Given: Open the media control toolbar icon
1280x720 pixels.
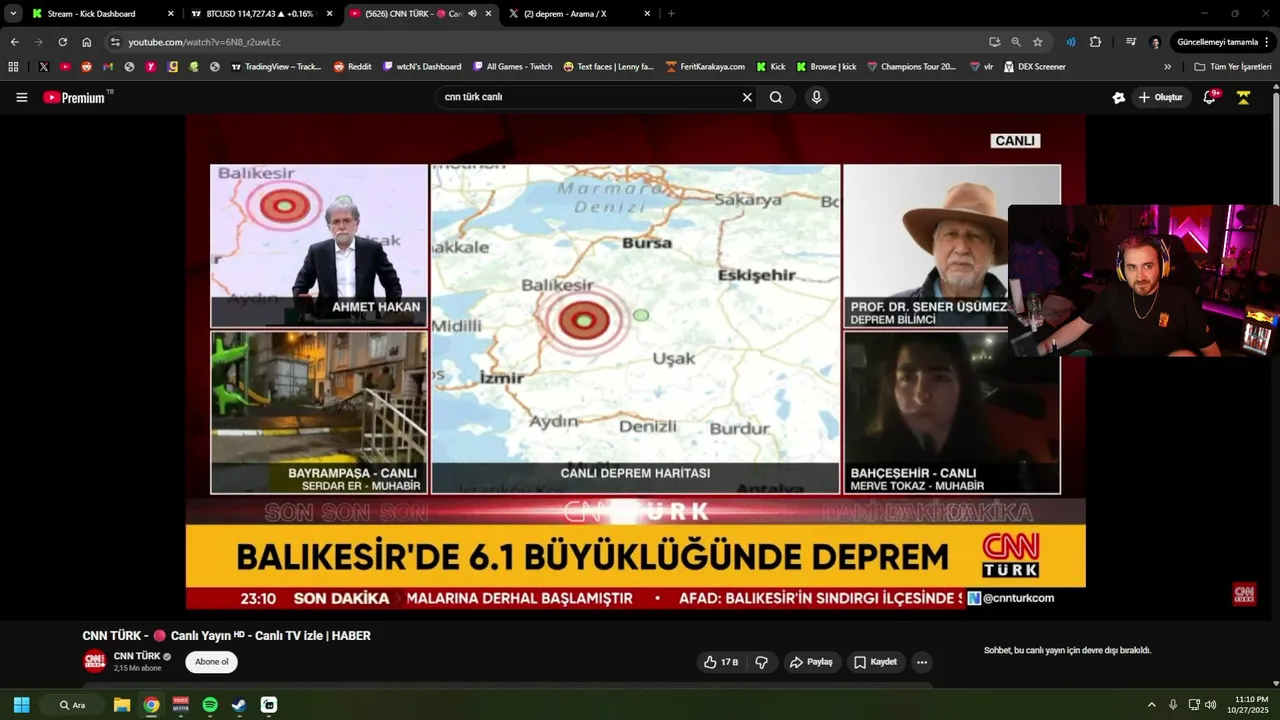Looking at the screenshot, I should (x=1131, y=42).
